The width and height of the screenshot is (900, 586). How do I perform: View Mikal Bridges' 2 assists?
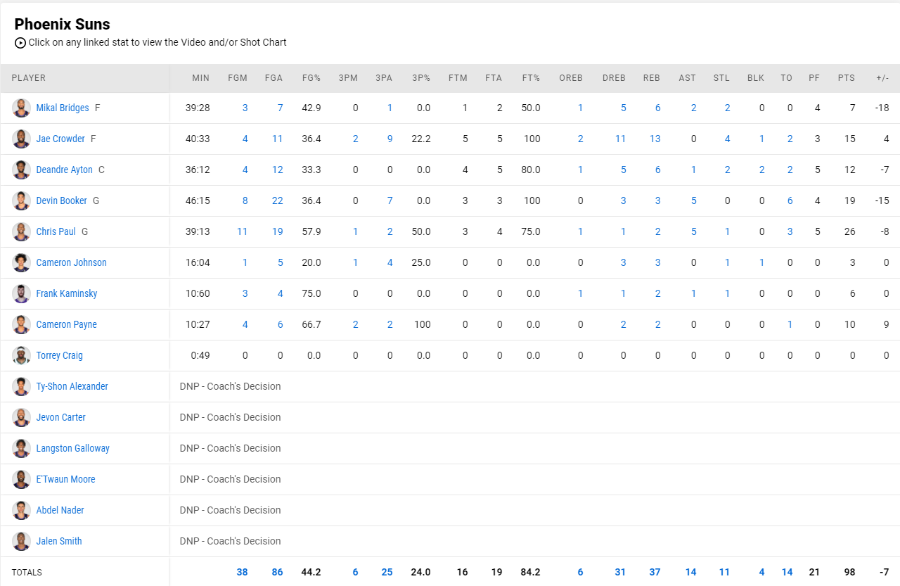[x=693, y=108]
